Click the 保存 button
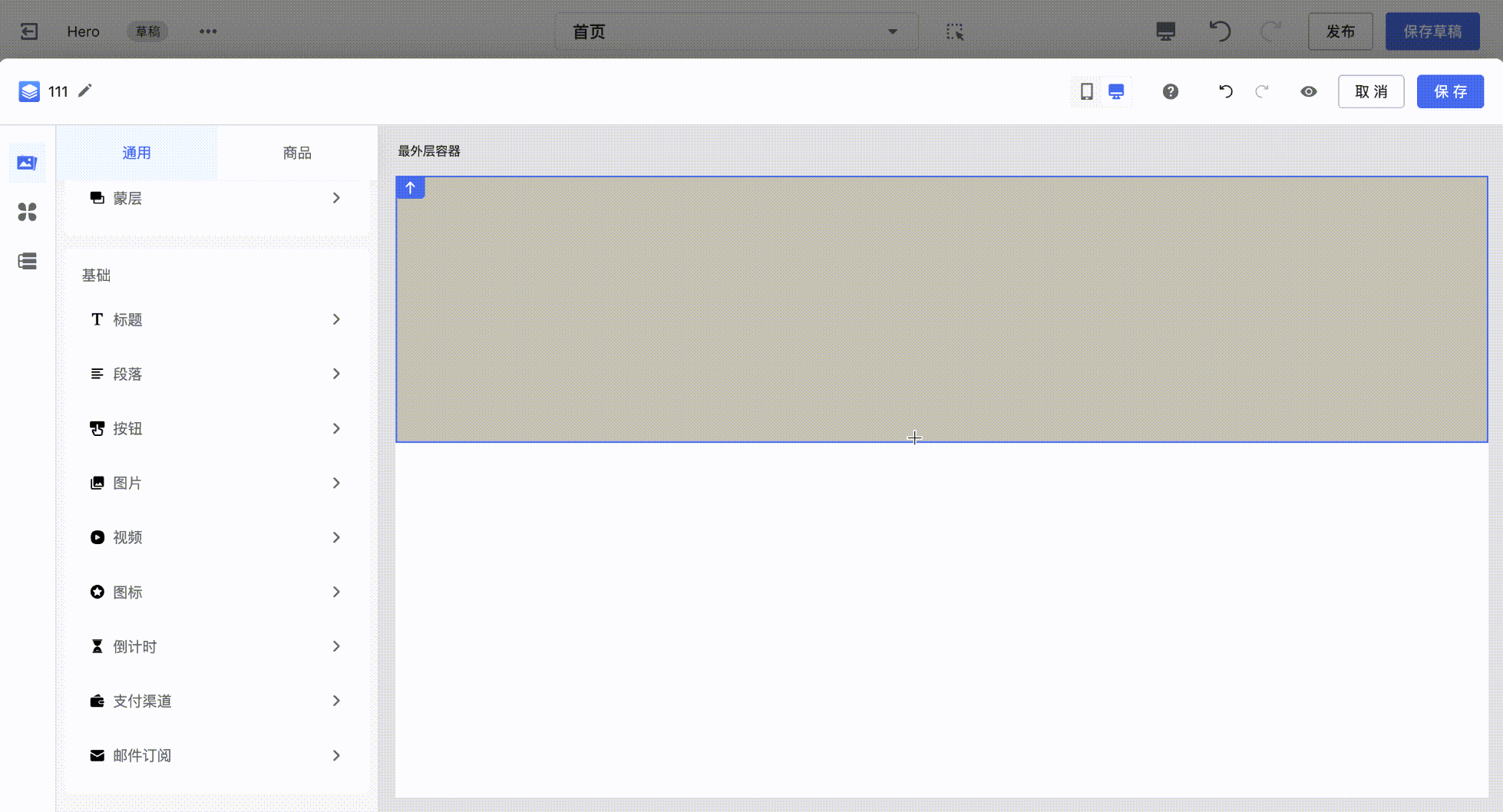Image resolution: width=1503 pixels, height=812 pixels. click(x=1449, y=91)
